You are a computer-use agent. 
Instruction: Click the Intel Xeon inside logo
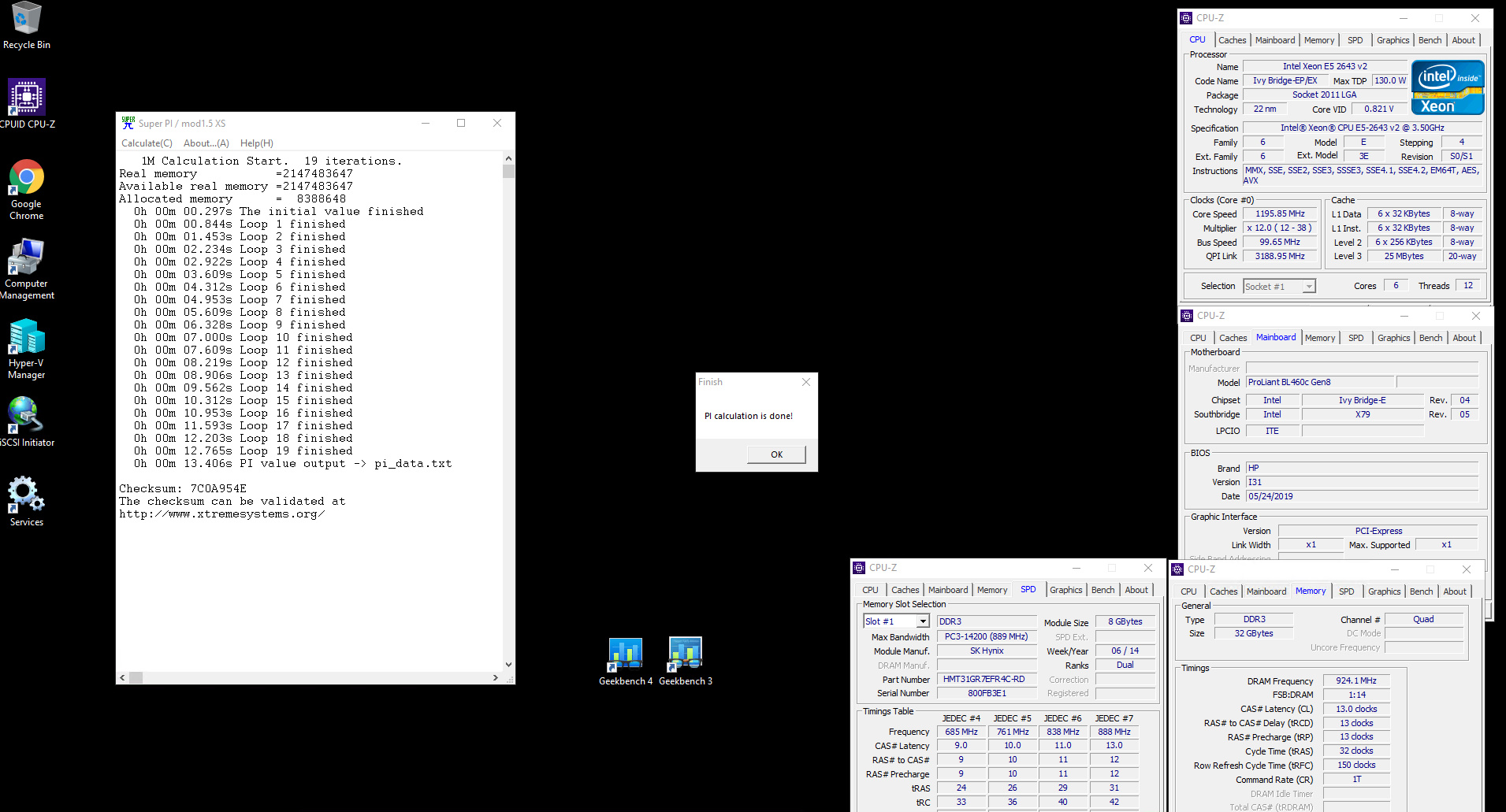coord(1448,87)
